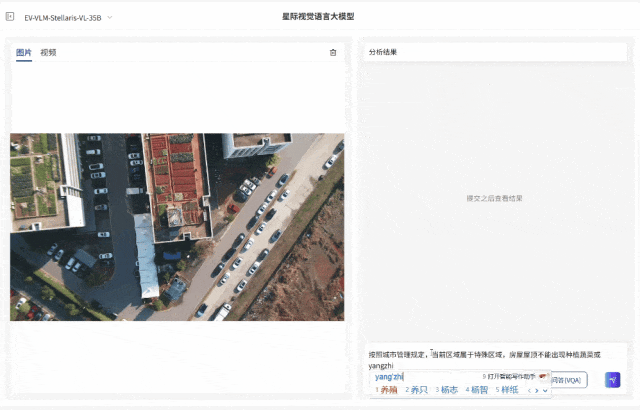Choose IME candidate 5 样纸
The height and width of the screenshot is (410, 640).
[507, 390]
